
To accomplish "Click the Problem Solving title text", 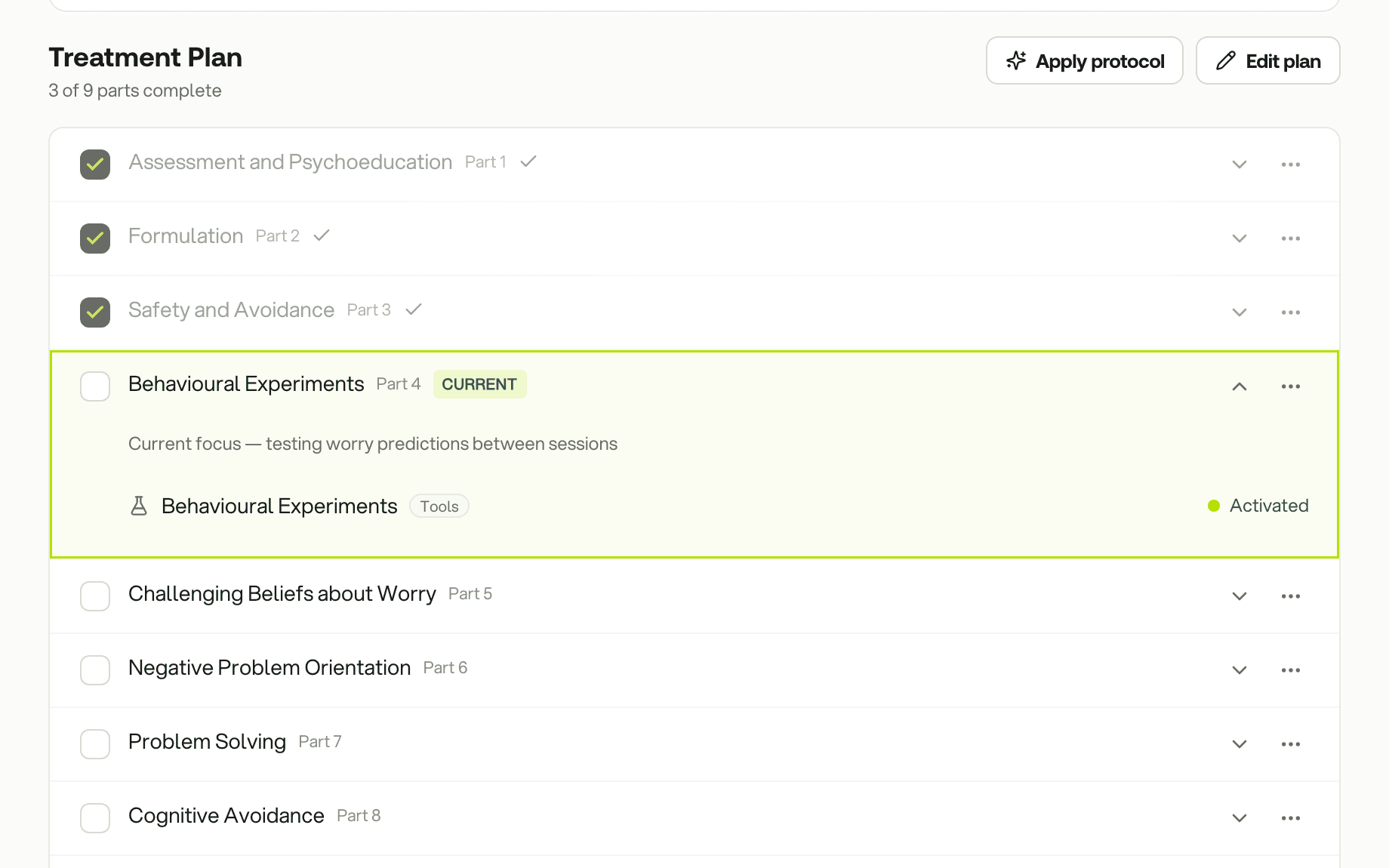I will [207, 742].
